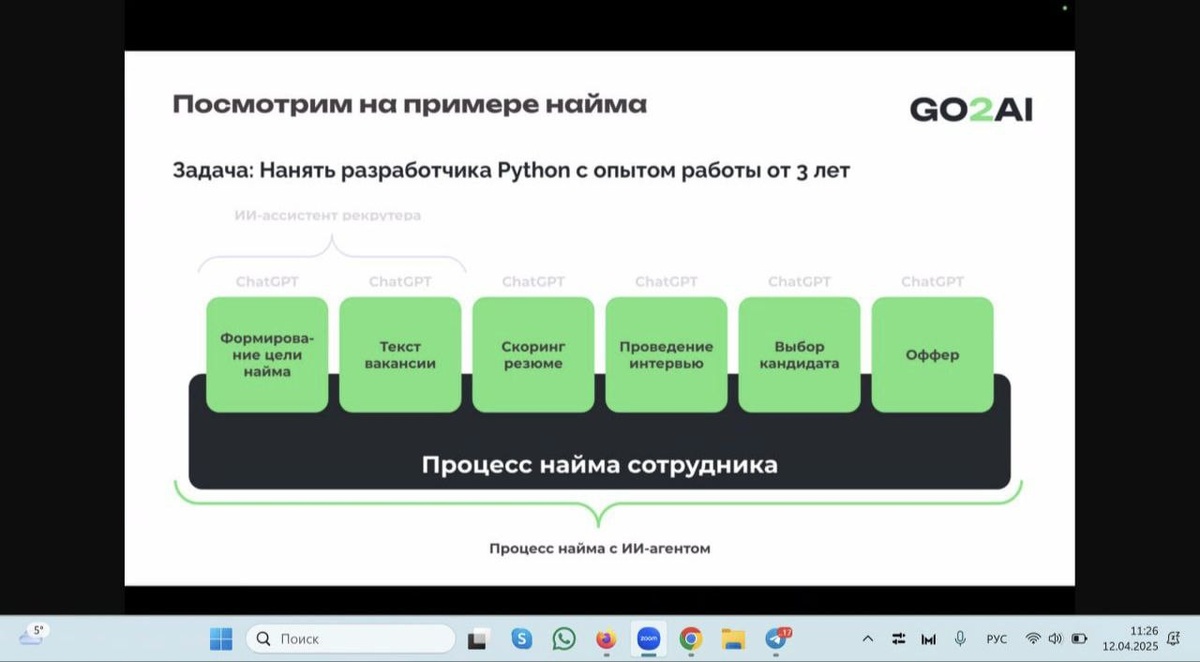Click the slide title 'Посмотрим на примере найма'
Viewport: 1200px width, 662px height.
click(x=410, y=104)
